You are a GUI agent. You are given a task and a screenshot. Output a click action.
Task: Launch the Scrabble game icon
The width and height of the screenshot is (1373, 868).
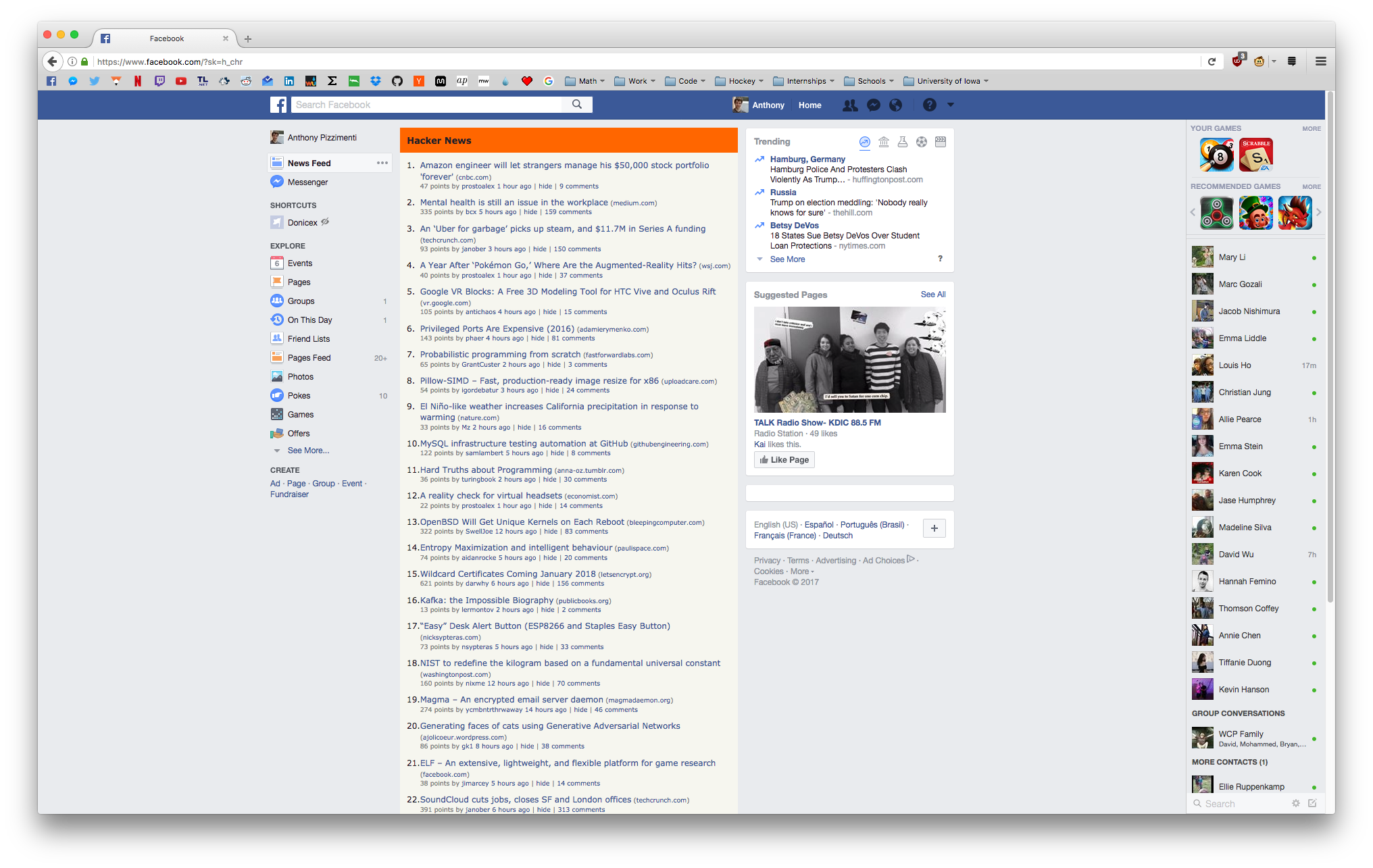(x=1256, y=155)
